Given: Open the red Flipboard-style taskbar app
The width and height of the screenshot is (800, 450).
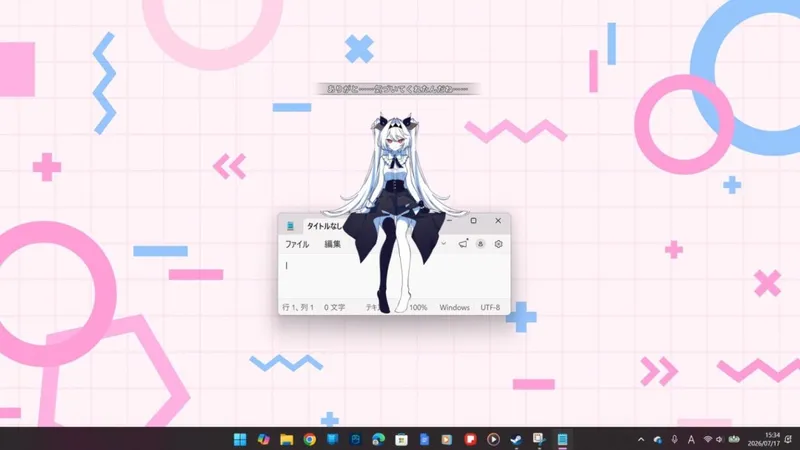Looking at the screenshot, I should tap(470, 439).
